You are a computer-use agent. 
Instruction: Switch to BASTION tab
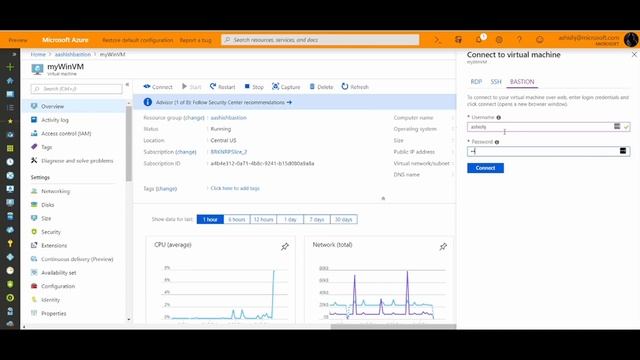pos(522,82)
